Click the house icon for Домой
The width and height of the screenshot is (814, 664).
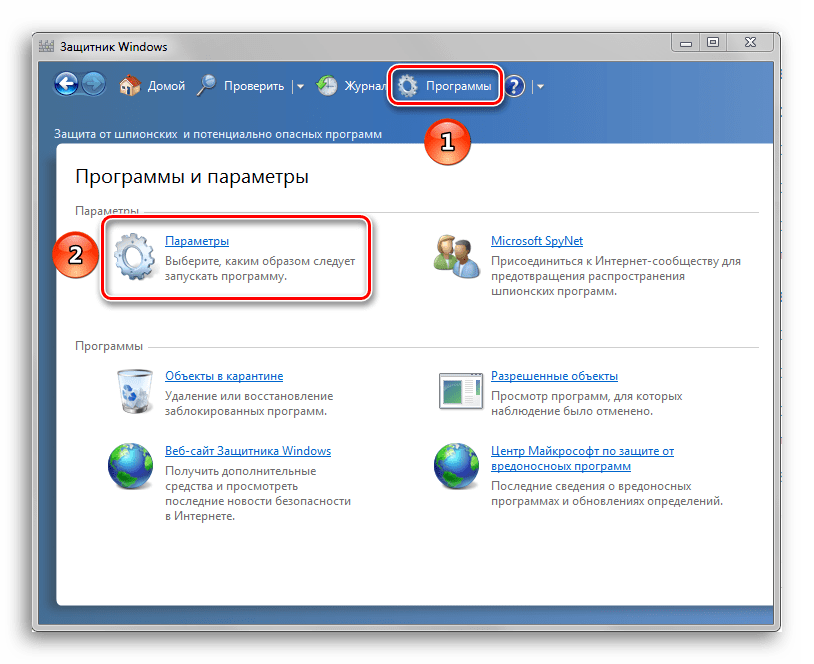pyautogui.click(x=130, y=86)
